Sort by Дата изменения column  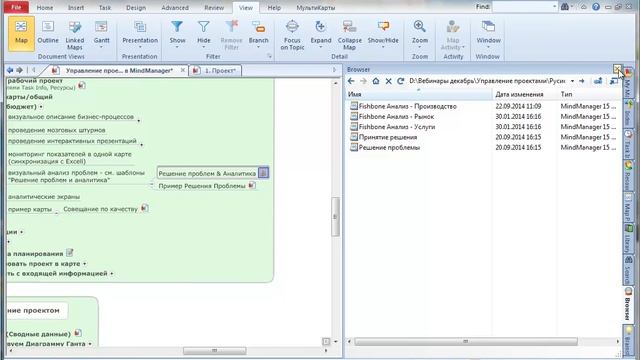point(525,94)
